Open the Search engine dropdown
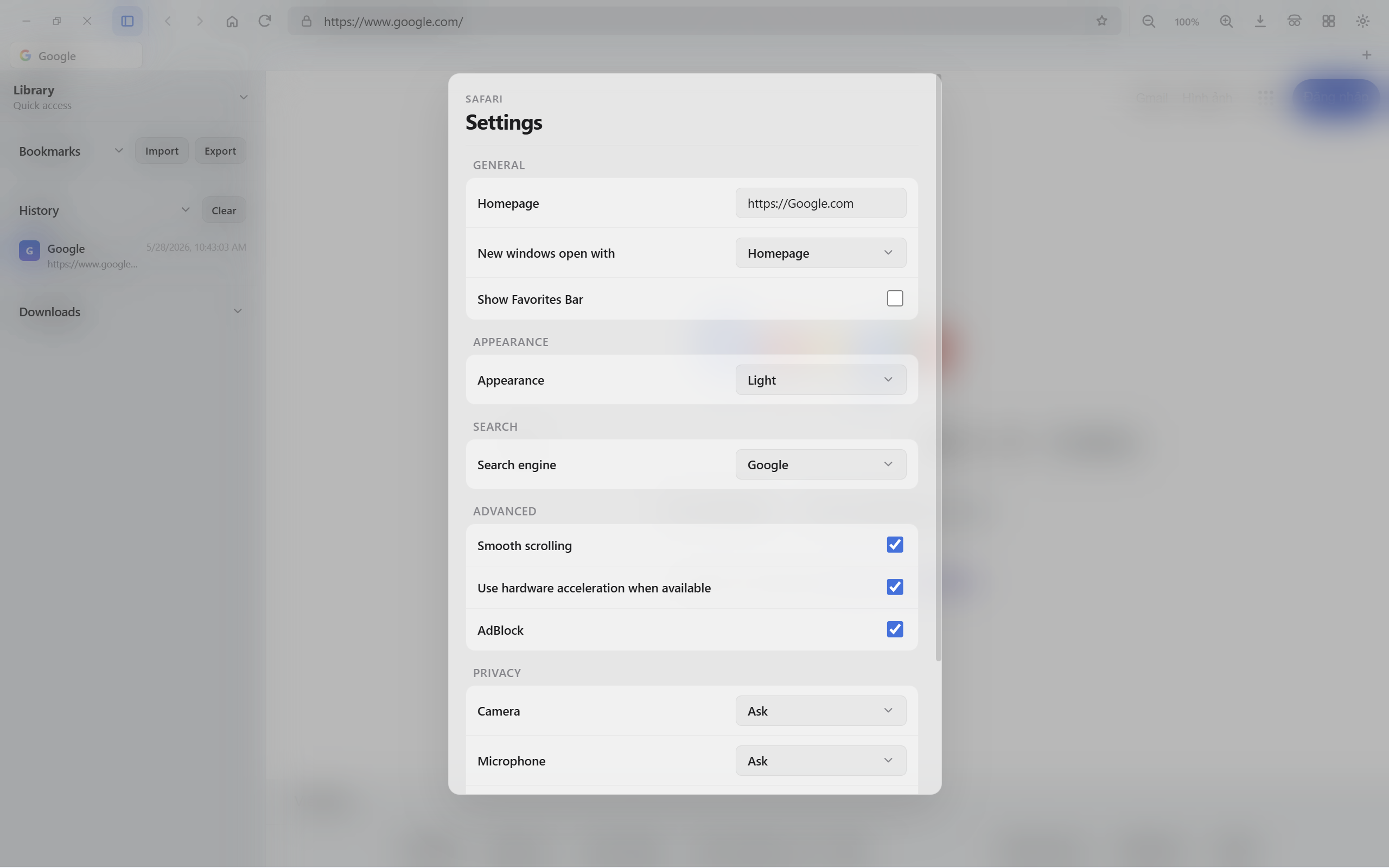Viewport: 1389px width, 868px height. (821, 464)
